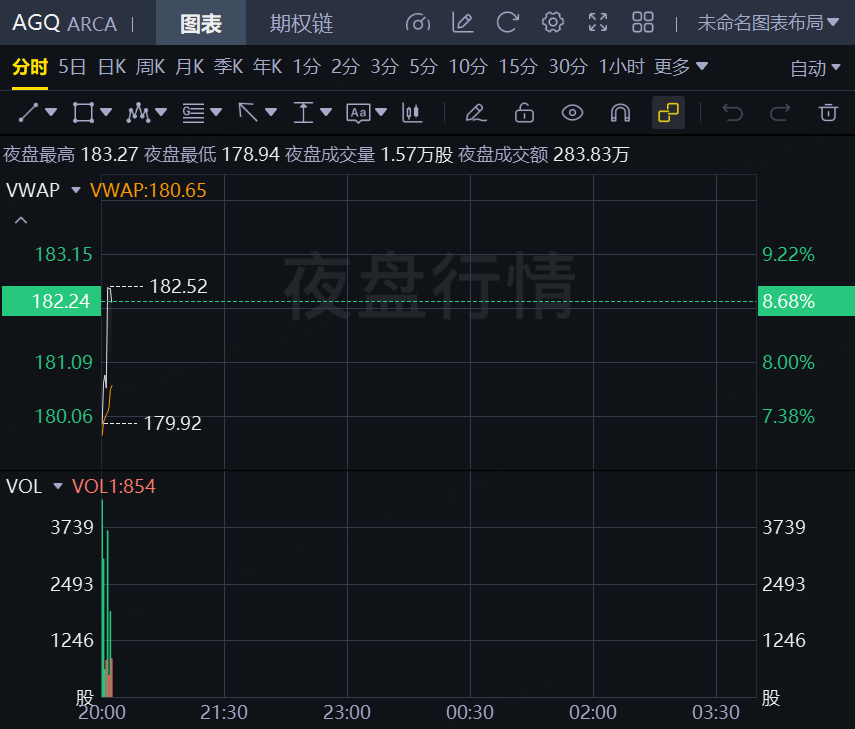Open the 未命名图表布局 layout dropdown
Screen dimensions: 855x729
(x=767, y=23)
